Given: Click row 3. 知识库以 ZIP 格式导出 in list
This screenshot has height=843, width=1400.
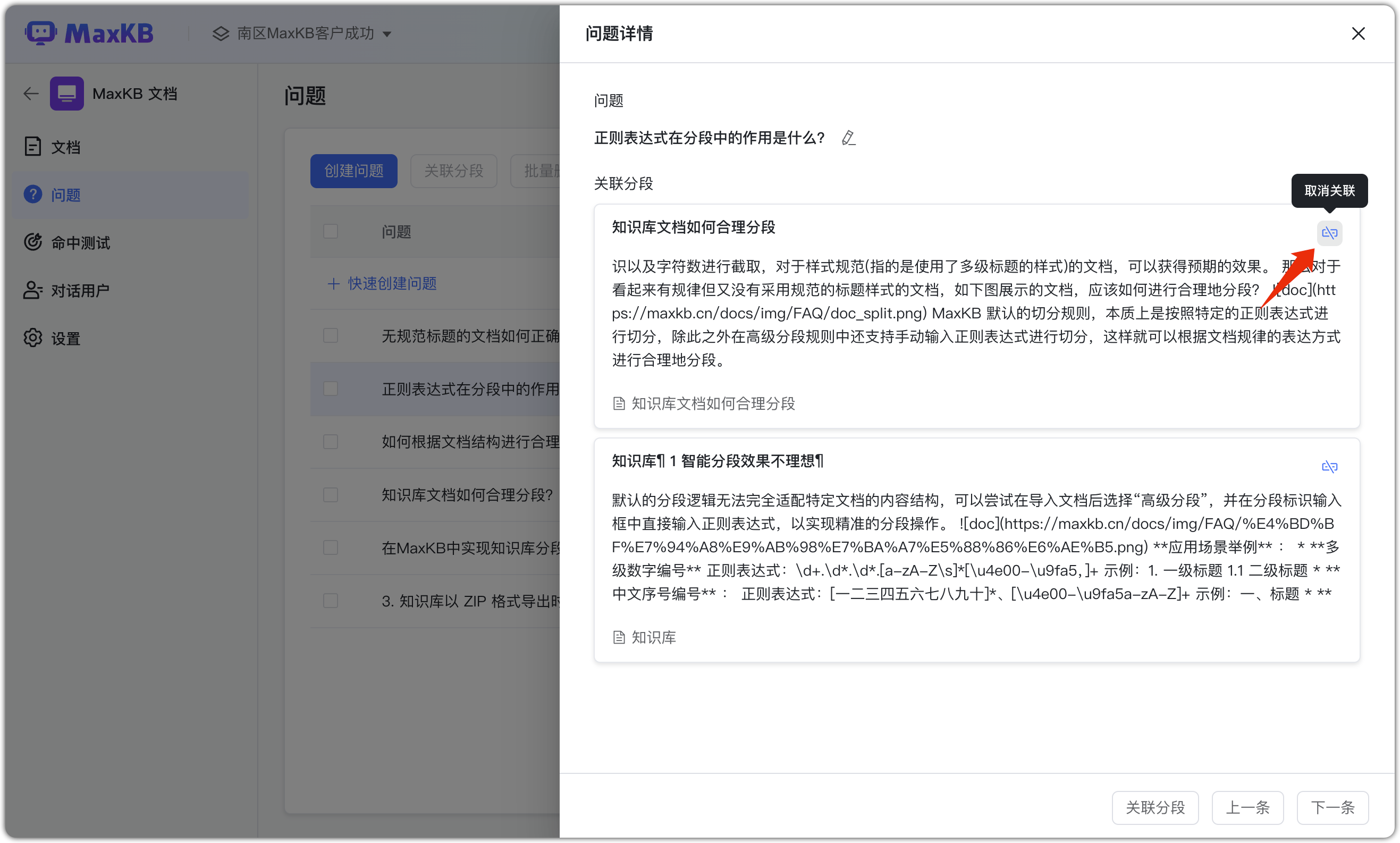Looking at the screenshot, I should pyautogui.click(x=435, y=601).
